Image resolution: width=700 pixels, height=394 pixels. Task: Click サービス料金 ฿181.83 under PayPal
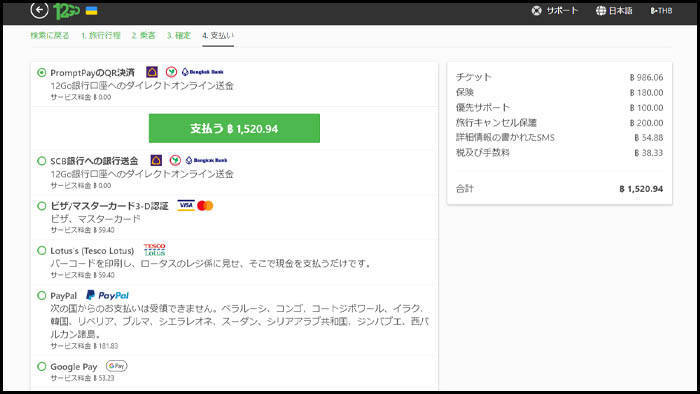(84, 346)
